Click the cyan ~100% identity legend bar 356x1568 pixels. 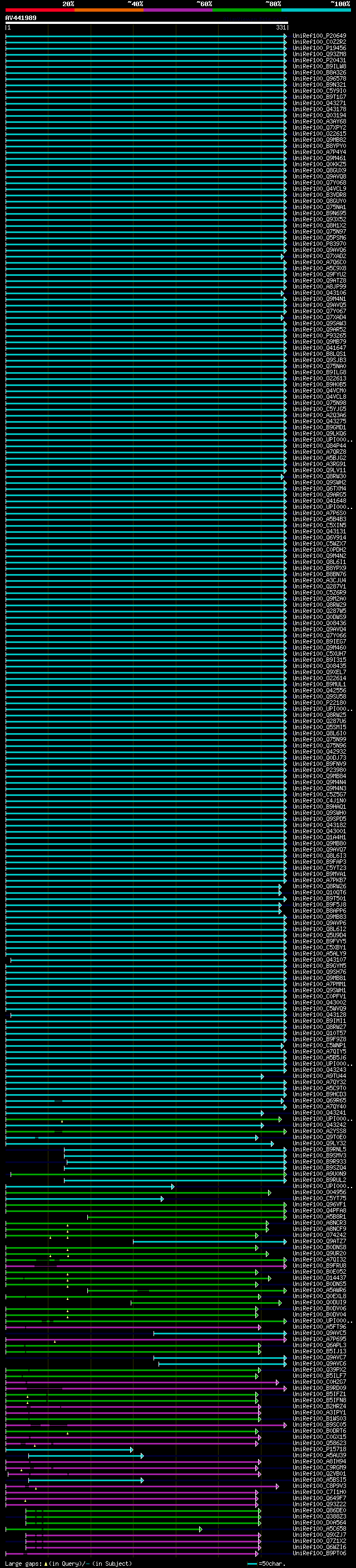[x=316, y=10]
